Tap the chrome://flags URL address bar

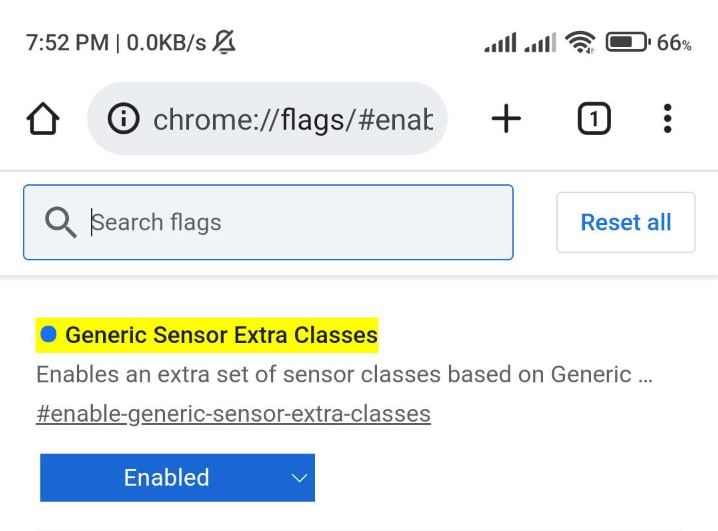(x=290, y=120)
